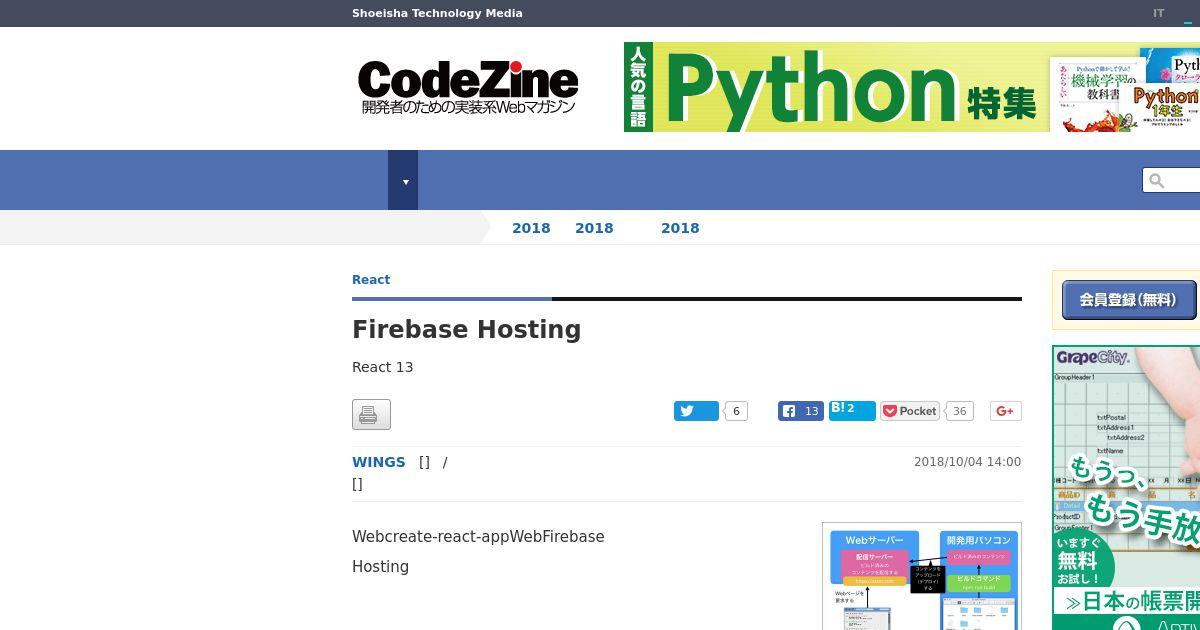This screenshot has width=1200, height=630.
Task: Share article on Google Plus
Action: click(1006, 411)
